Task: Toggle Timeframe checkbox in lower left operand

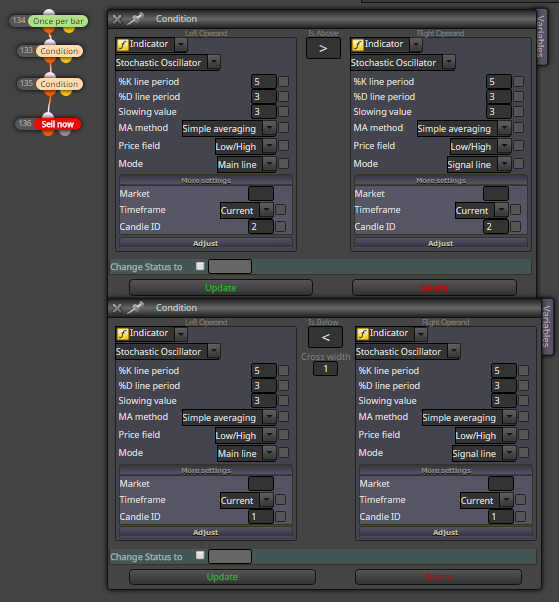Action: tap(281, 499)
